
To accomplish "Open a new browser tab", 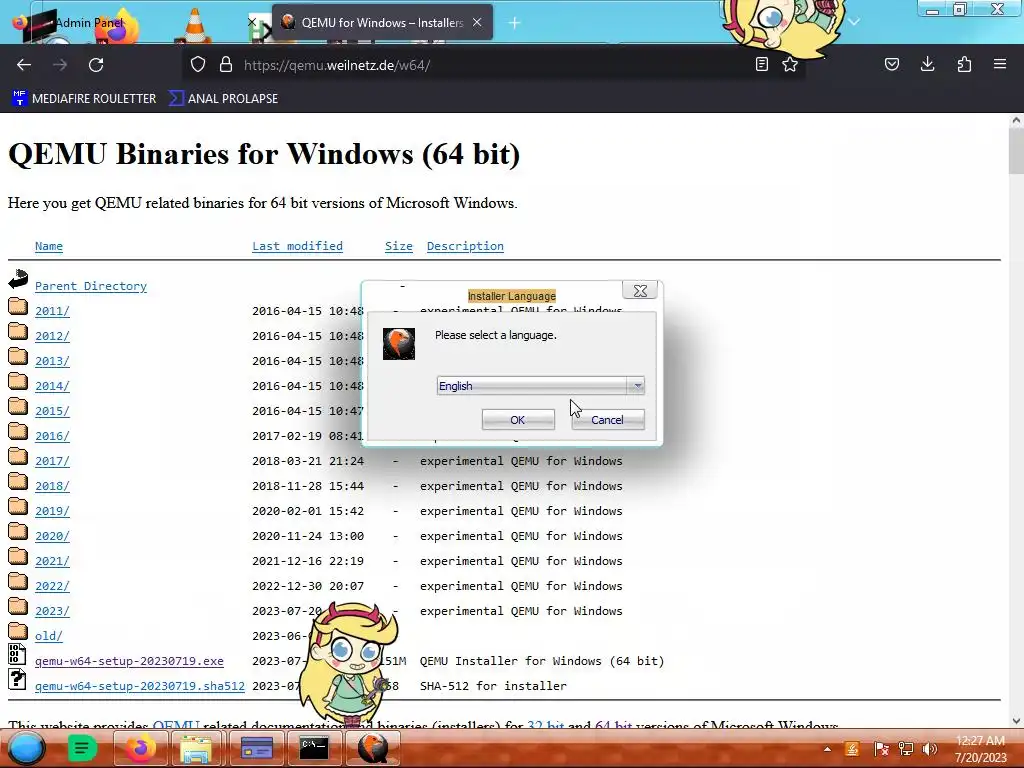I will 515,23.
